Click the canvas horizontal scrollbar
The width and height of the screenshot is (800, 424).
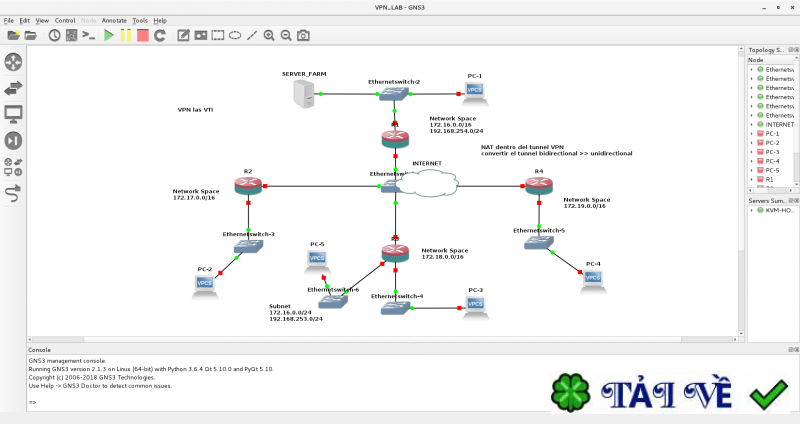pyautogui.click(x=383, y=339)
